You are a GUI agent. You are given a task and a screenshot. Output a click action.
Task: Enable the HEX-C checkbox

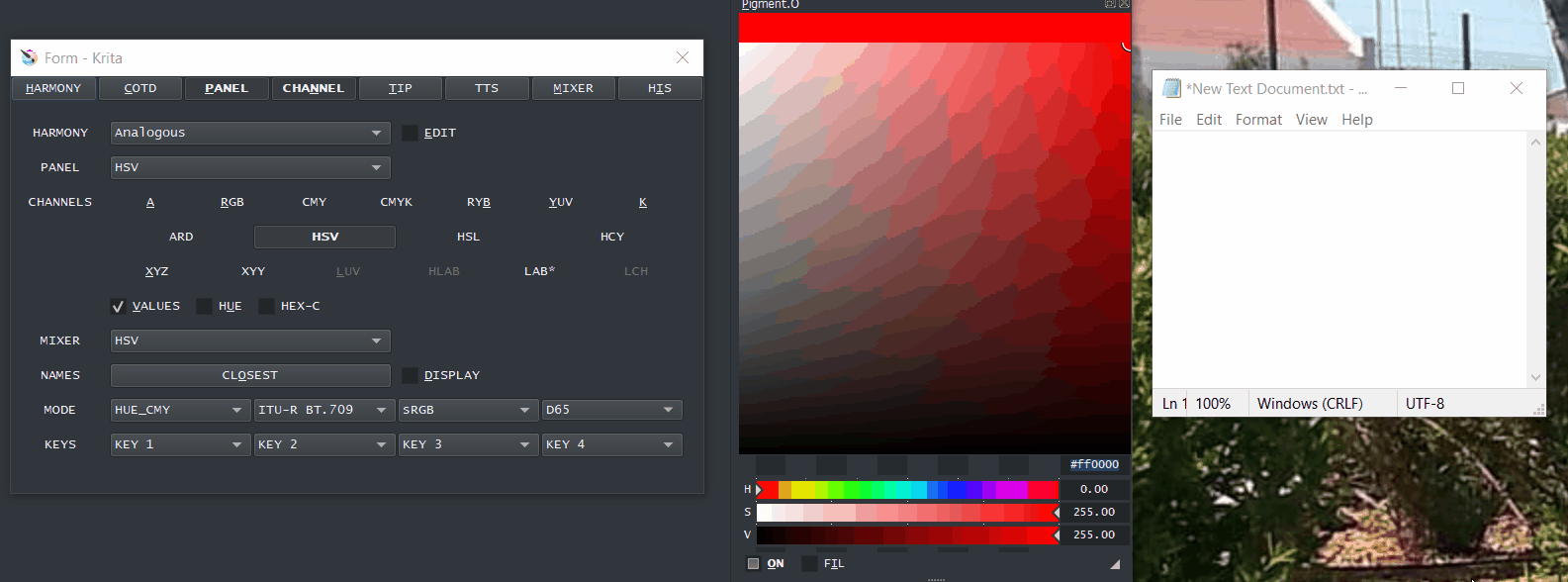[x=266, y=306]
